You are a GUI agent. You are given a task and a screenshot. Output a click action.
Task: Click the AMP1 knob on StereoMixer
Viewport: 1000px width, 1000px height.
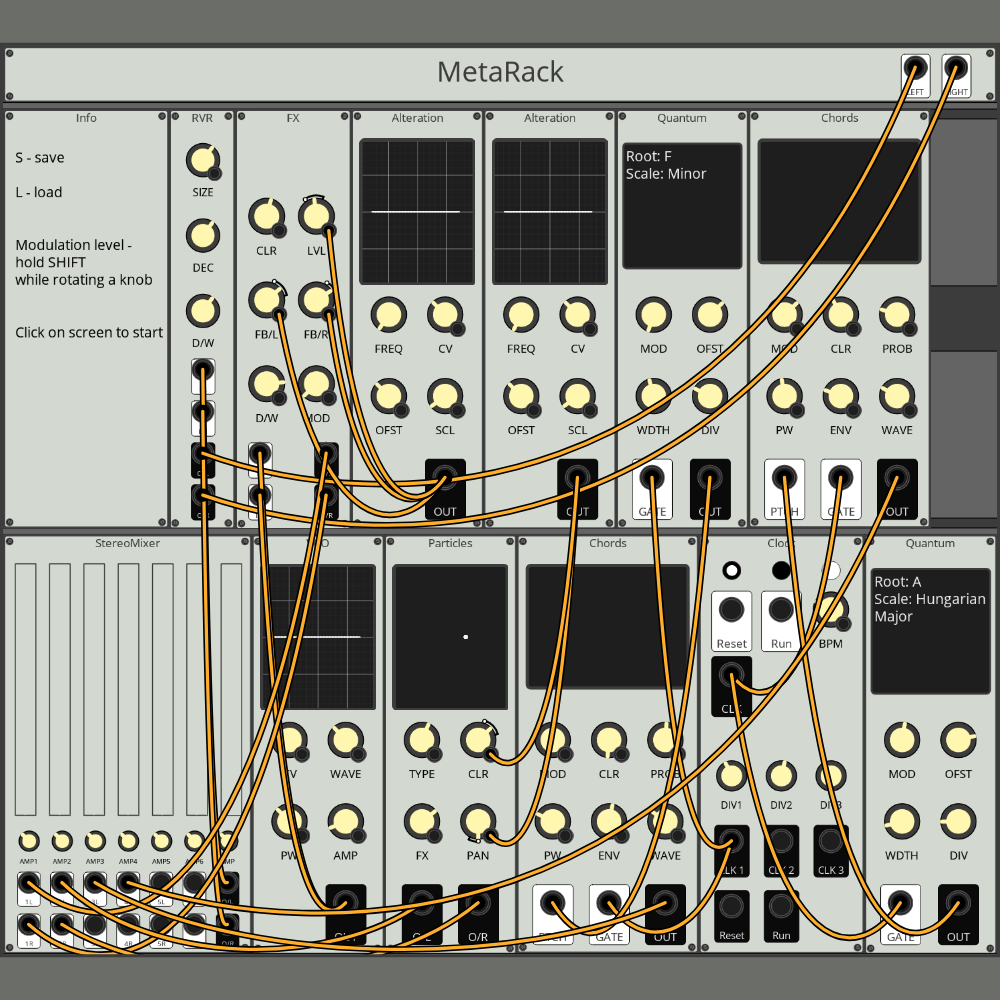coord(29,841)
